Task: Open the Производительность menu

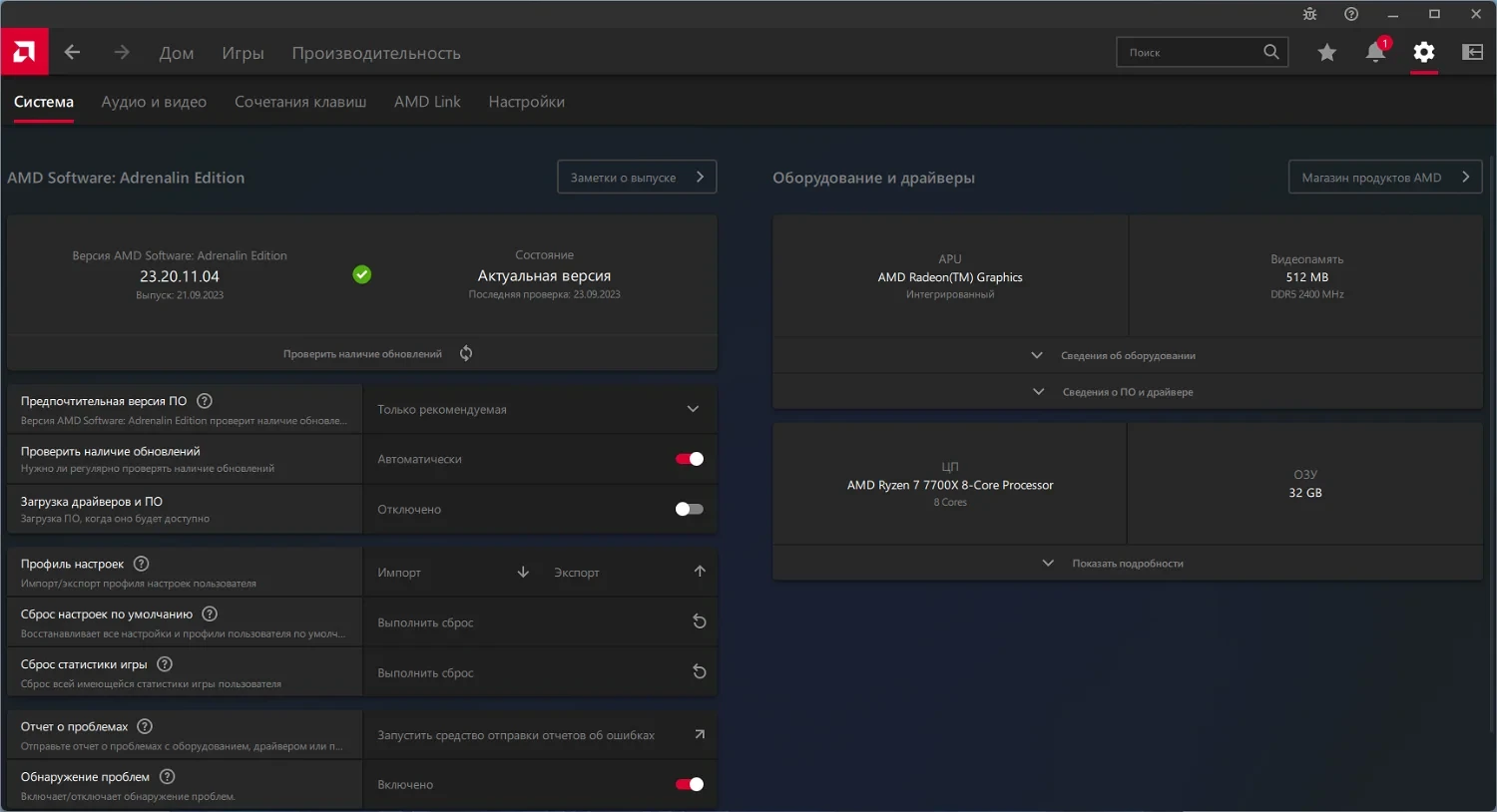Action: 376,53
